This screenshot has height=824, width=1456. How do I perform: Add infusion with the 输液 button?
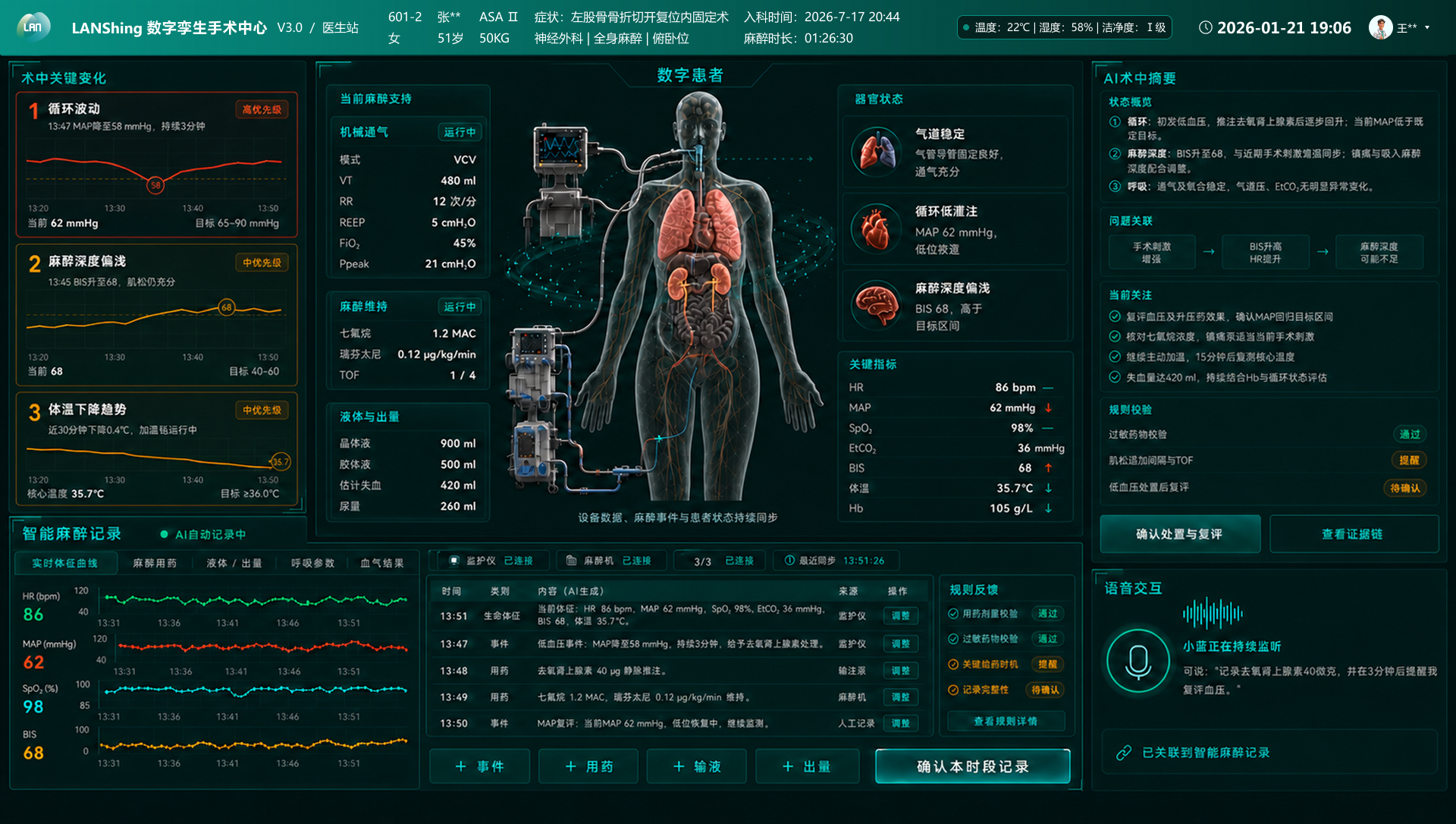coord(697,766)
